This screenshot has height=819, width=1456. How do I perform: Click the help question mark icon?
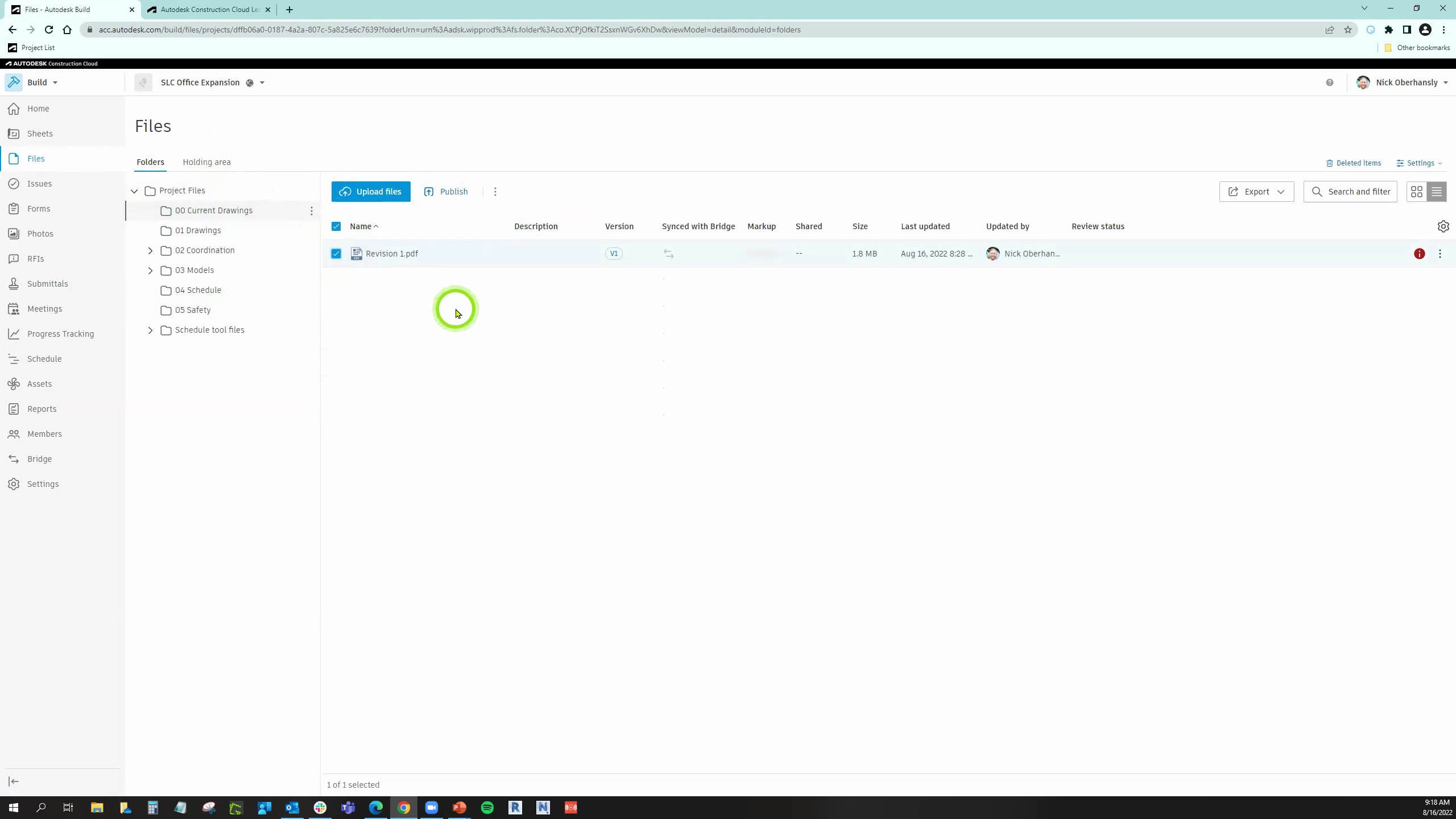pos(1329,82)
